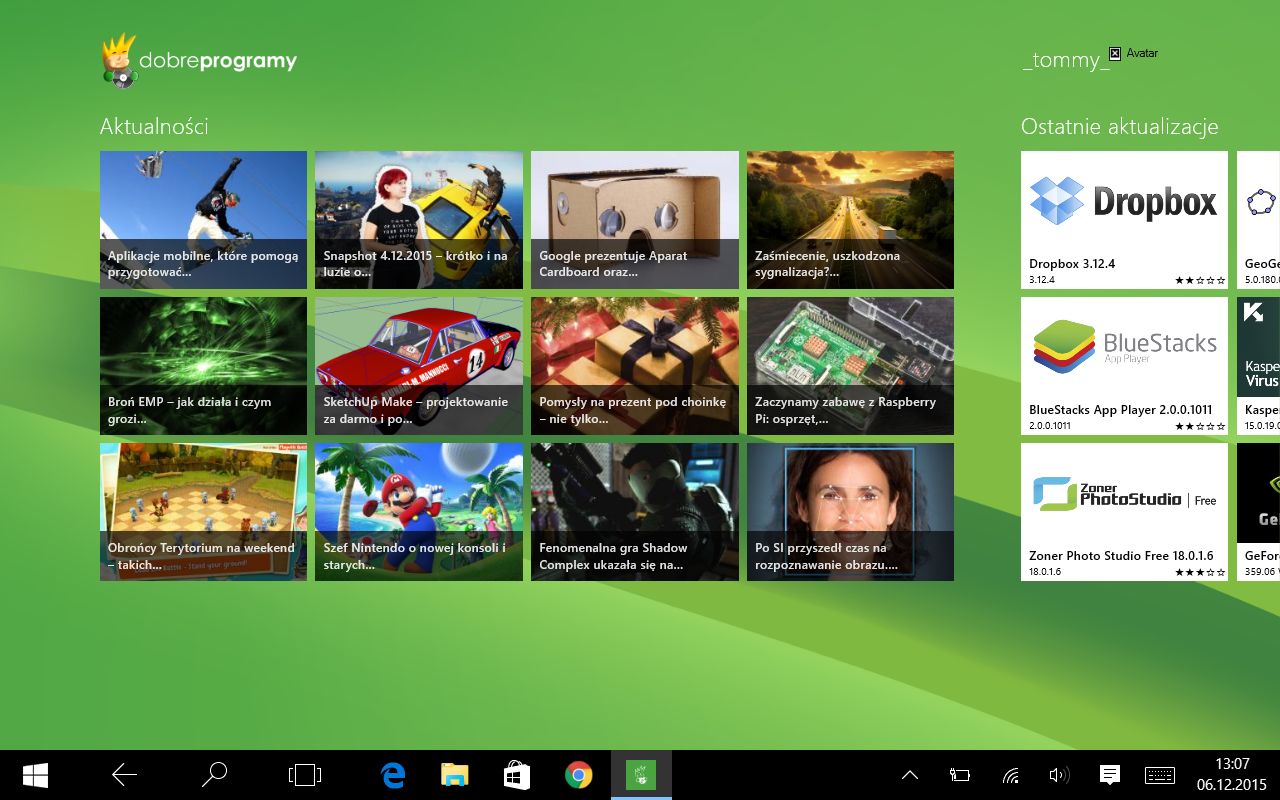Viewport: 1280px width, 800px height.
Task: Click the battery status tray icon
Action: click(960, 775)
